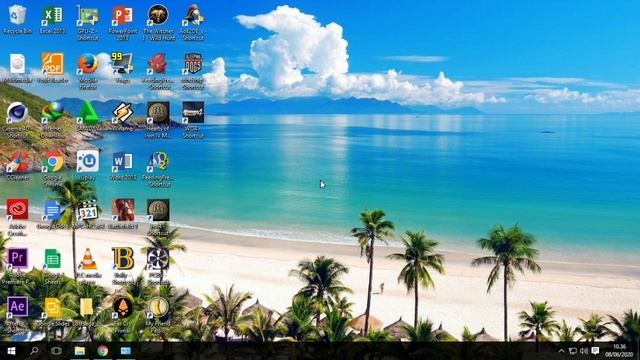Open the CCleaner desktop shortcut
The image size is (640, 360).
(x=17, y=161)
